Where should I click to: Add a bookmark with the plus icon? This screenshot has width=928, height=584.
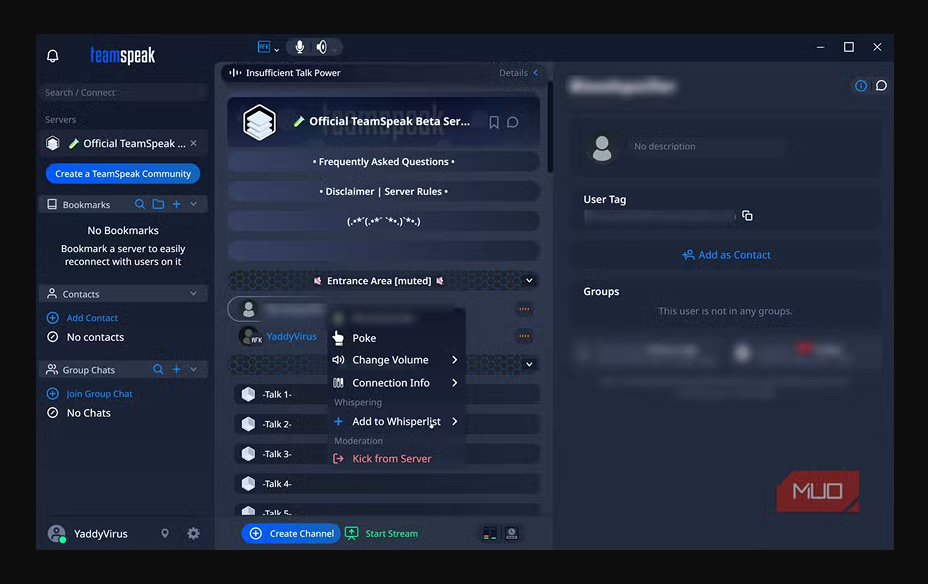176,204
